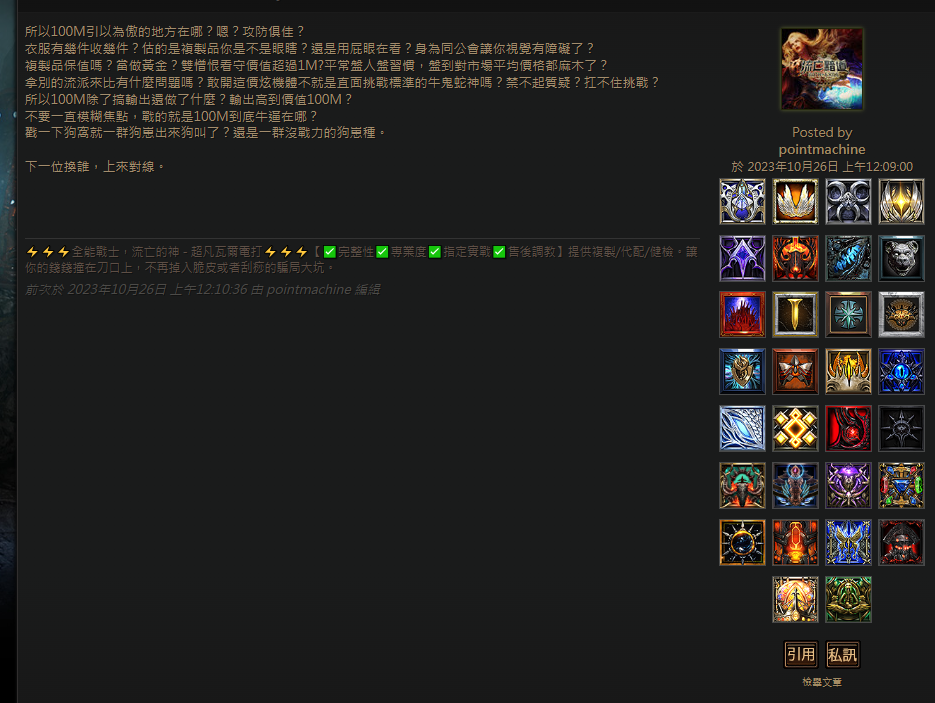This screenshot has height=703, width=935.
Task: Click the grey bear head supporter badge
Action: coord(901,258)
